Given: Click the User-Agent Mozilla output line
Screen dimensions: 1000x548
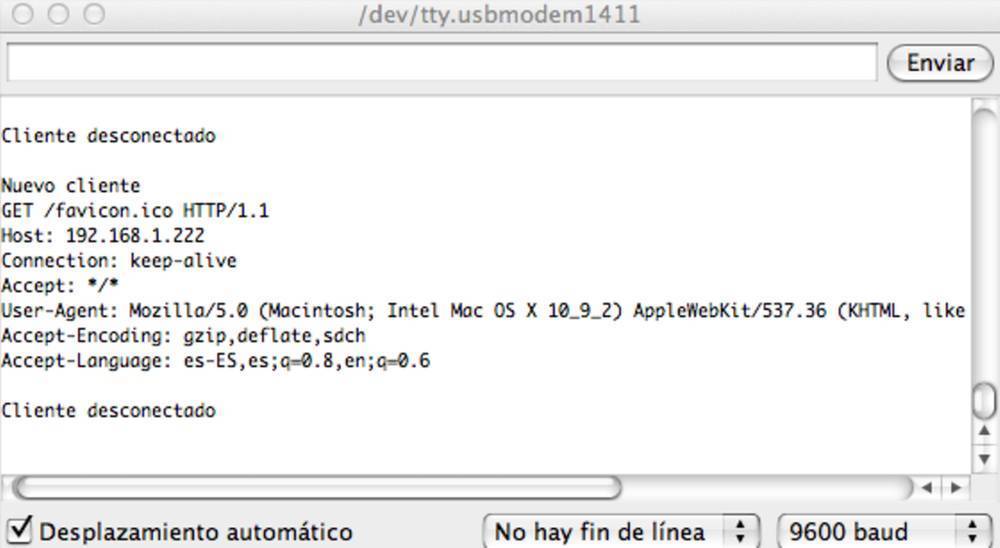Looking at the screenshot, I should (482, 311).
